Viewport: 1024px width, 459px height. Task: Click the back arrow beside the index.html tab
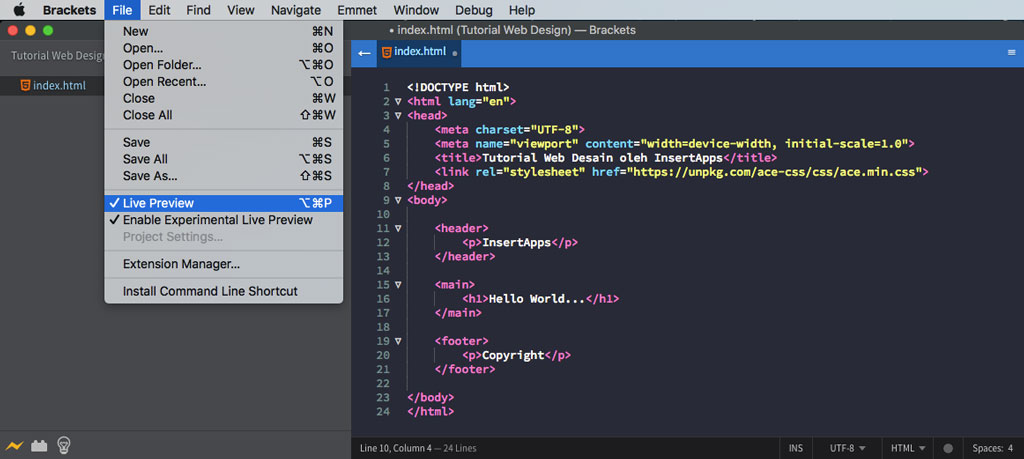click(x=364, y=53)
